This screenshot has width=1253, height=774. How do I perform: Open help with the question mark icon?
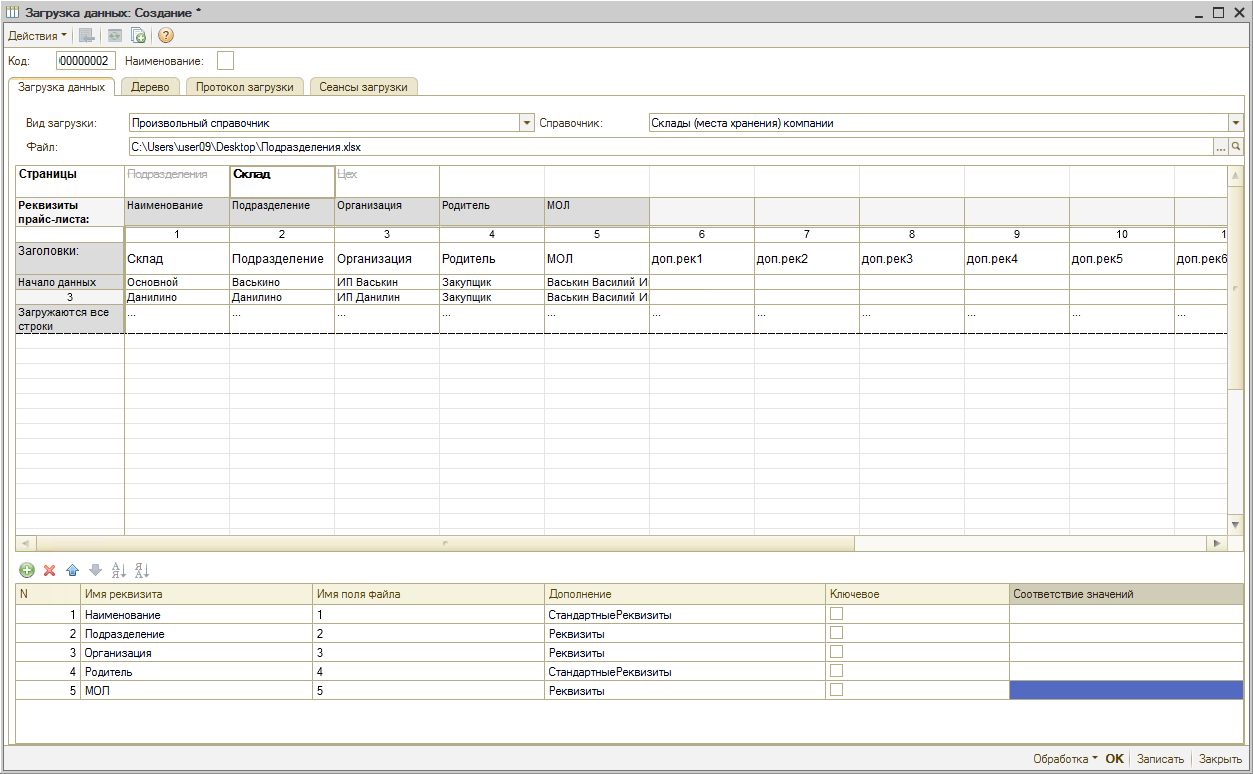pyautogui.click(x=166, y=35)
